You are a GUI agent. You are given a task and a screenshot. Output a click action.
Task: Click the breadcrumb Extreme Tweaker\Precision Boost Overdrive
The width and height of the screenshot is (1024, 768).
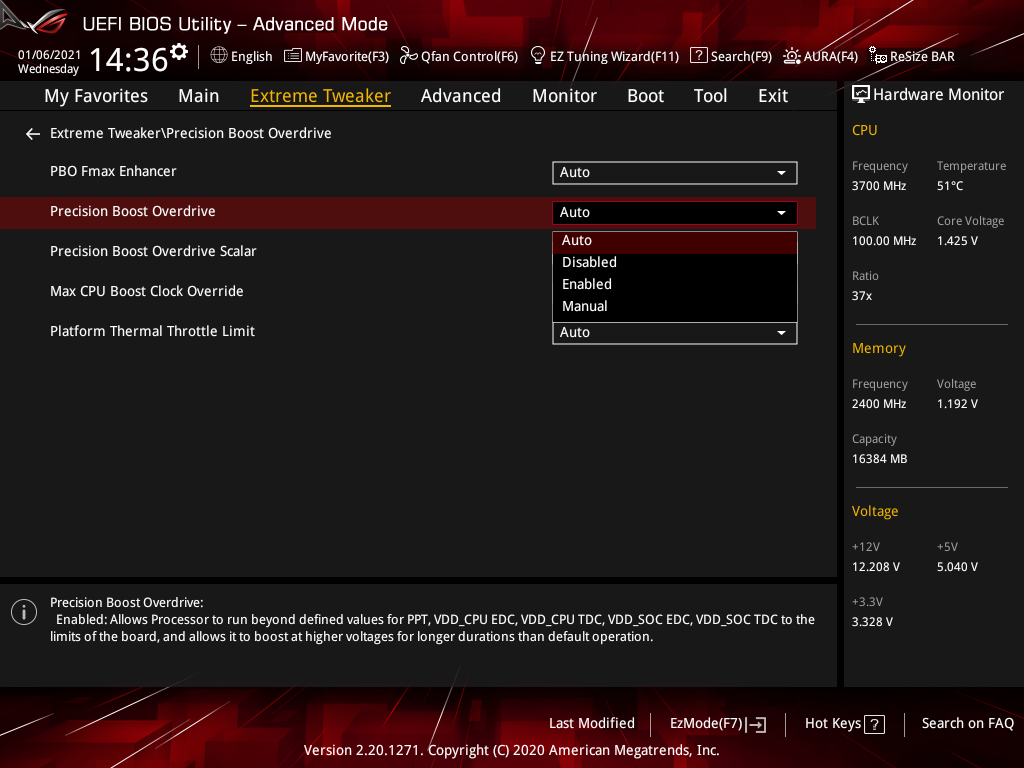tap(191, 133)
